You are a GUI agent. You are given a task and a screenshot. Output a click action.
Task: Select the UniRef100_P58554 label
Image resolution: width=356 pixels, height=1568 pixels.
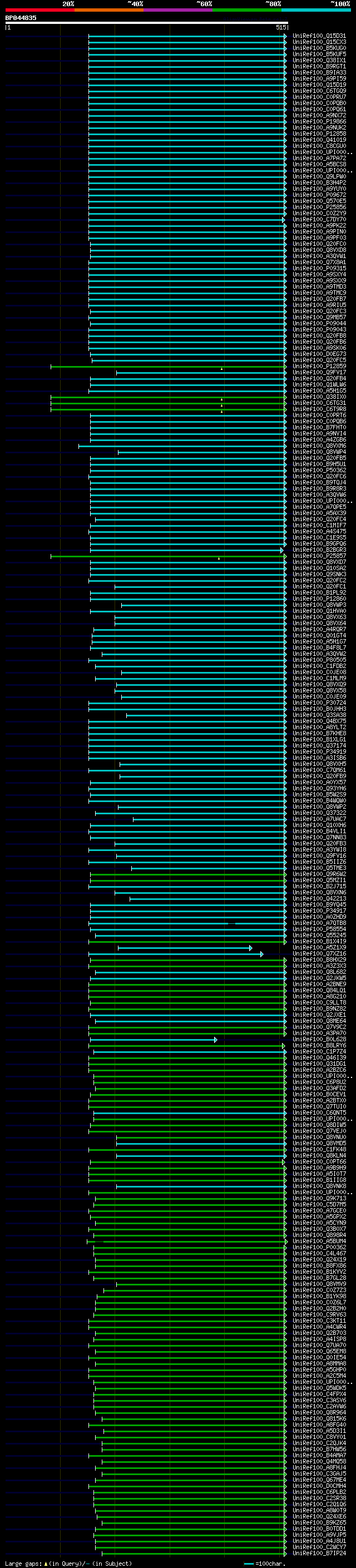[x=319, y=929]
